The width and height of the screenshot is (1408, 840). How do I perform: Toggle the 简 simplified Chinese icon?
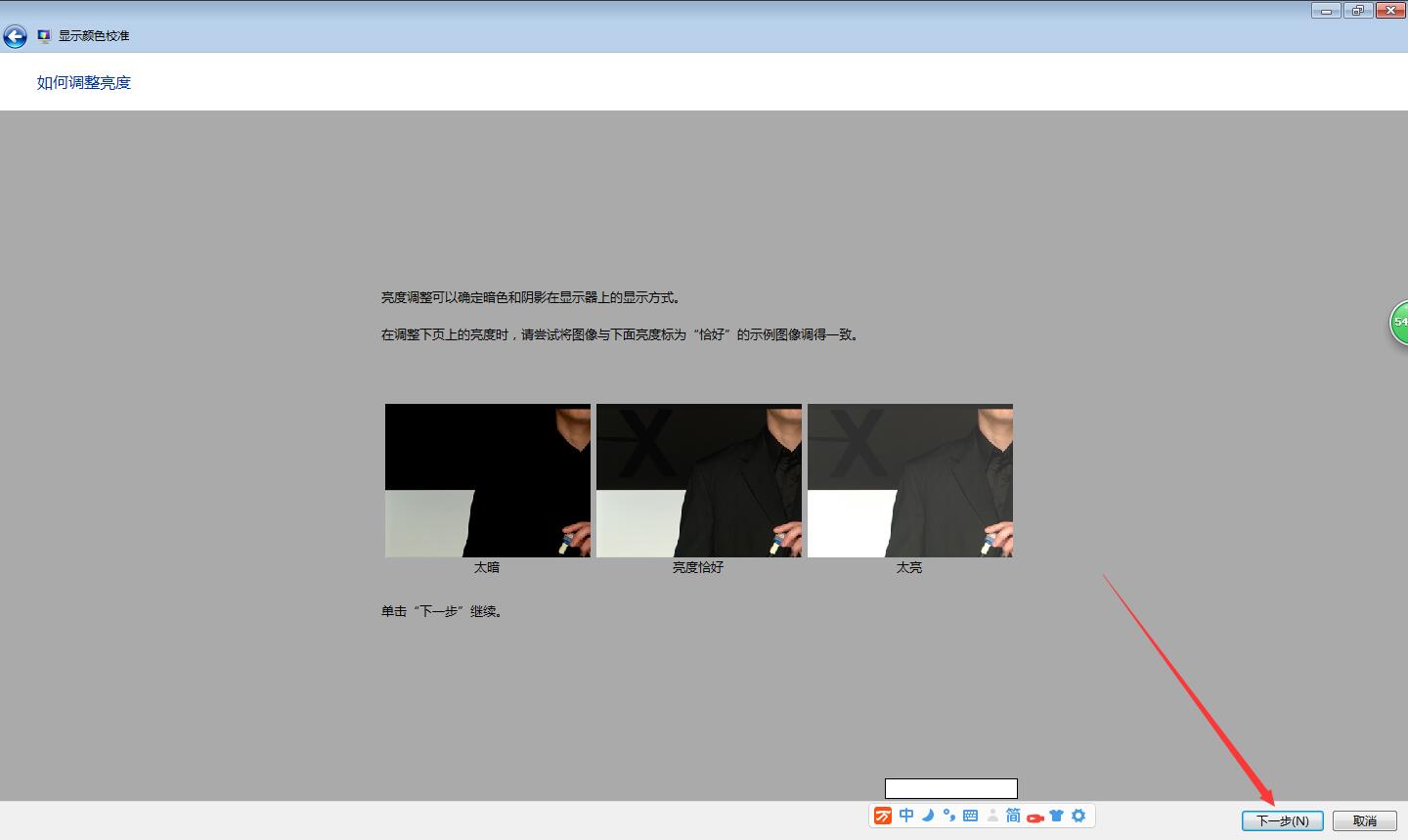coord(1013,816)
